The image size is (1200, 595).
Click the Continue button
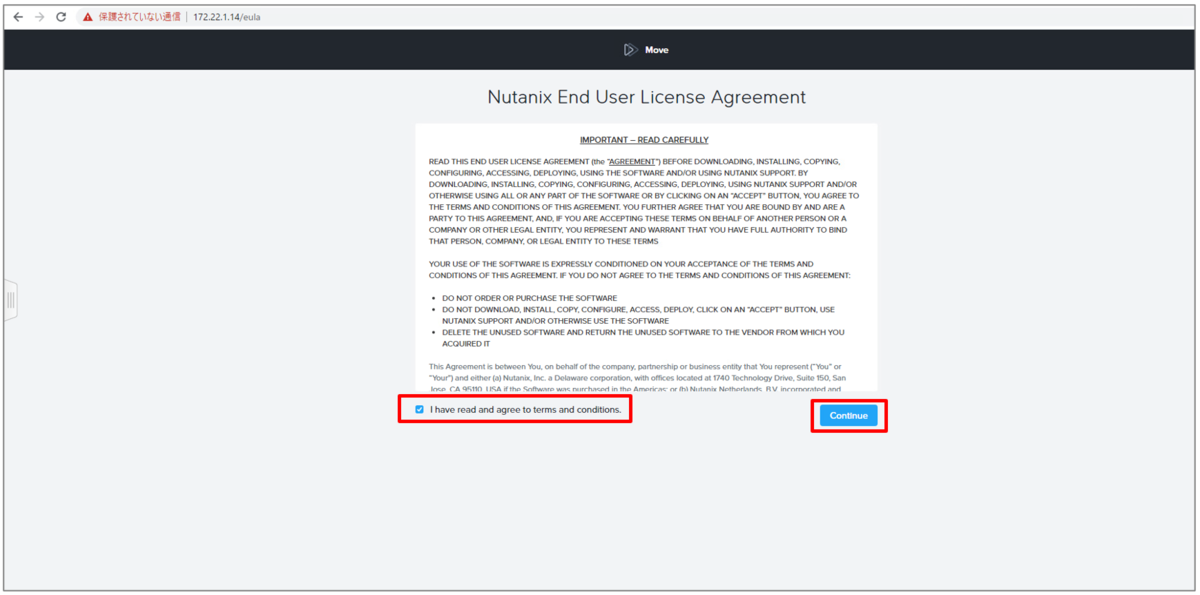848,415
